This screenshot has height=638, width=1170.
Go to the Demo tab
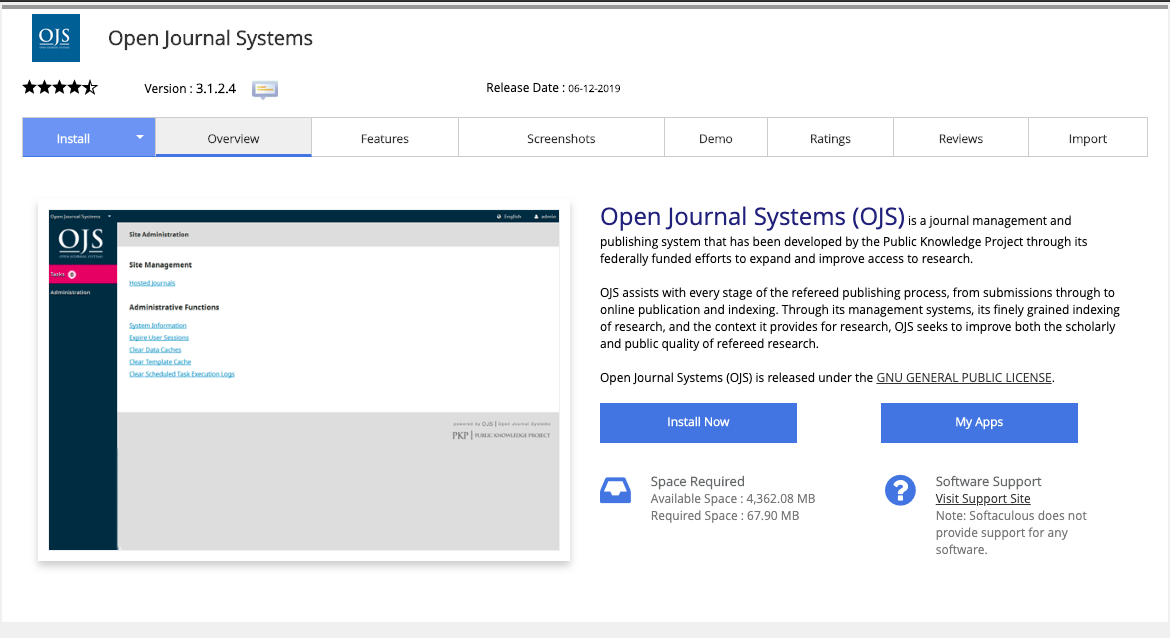click(716, 138)
